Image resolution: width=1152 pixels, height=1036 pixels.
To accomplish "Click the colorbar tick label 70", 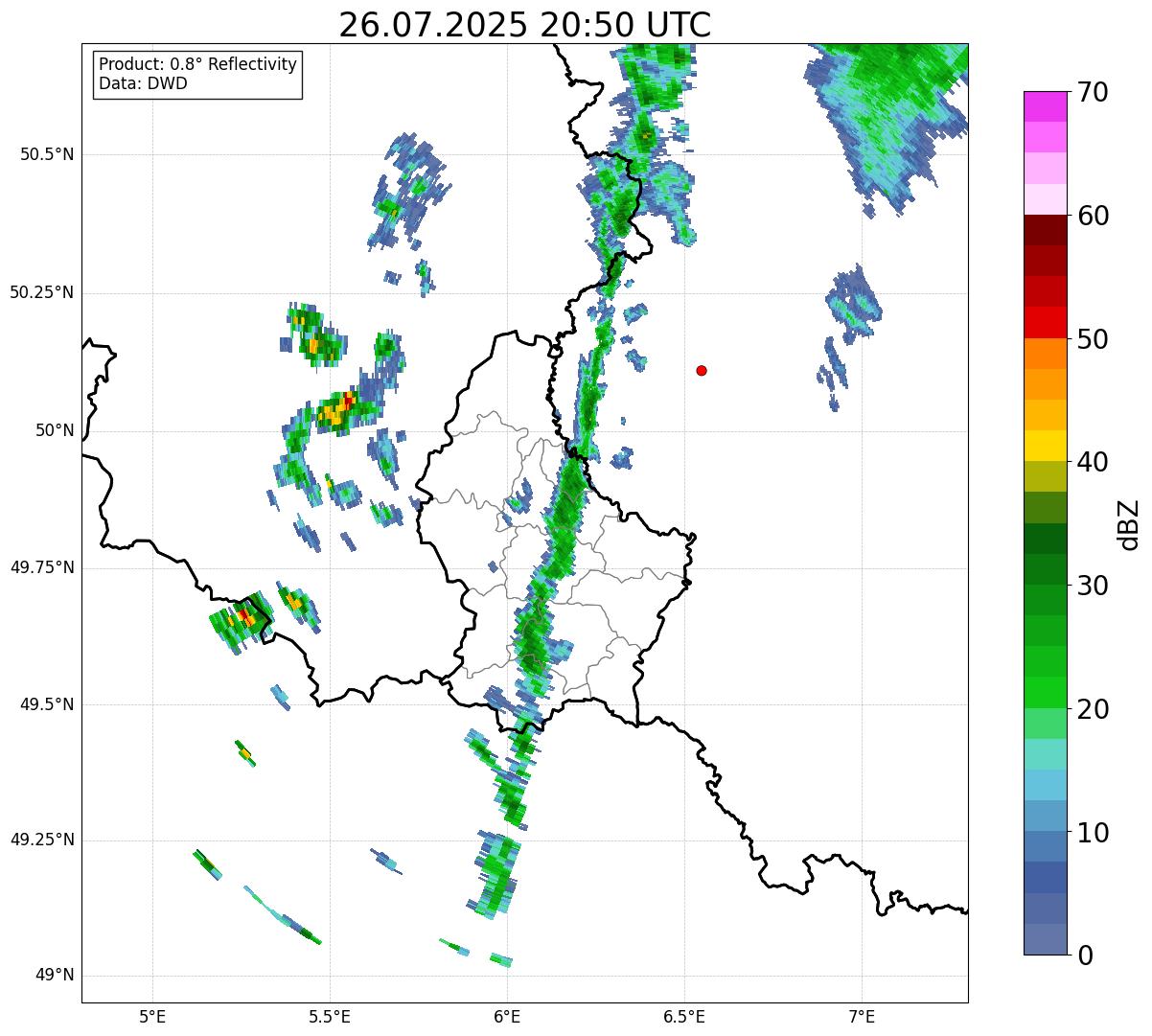I will tap(1093, 92).
